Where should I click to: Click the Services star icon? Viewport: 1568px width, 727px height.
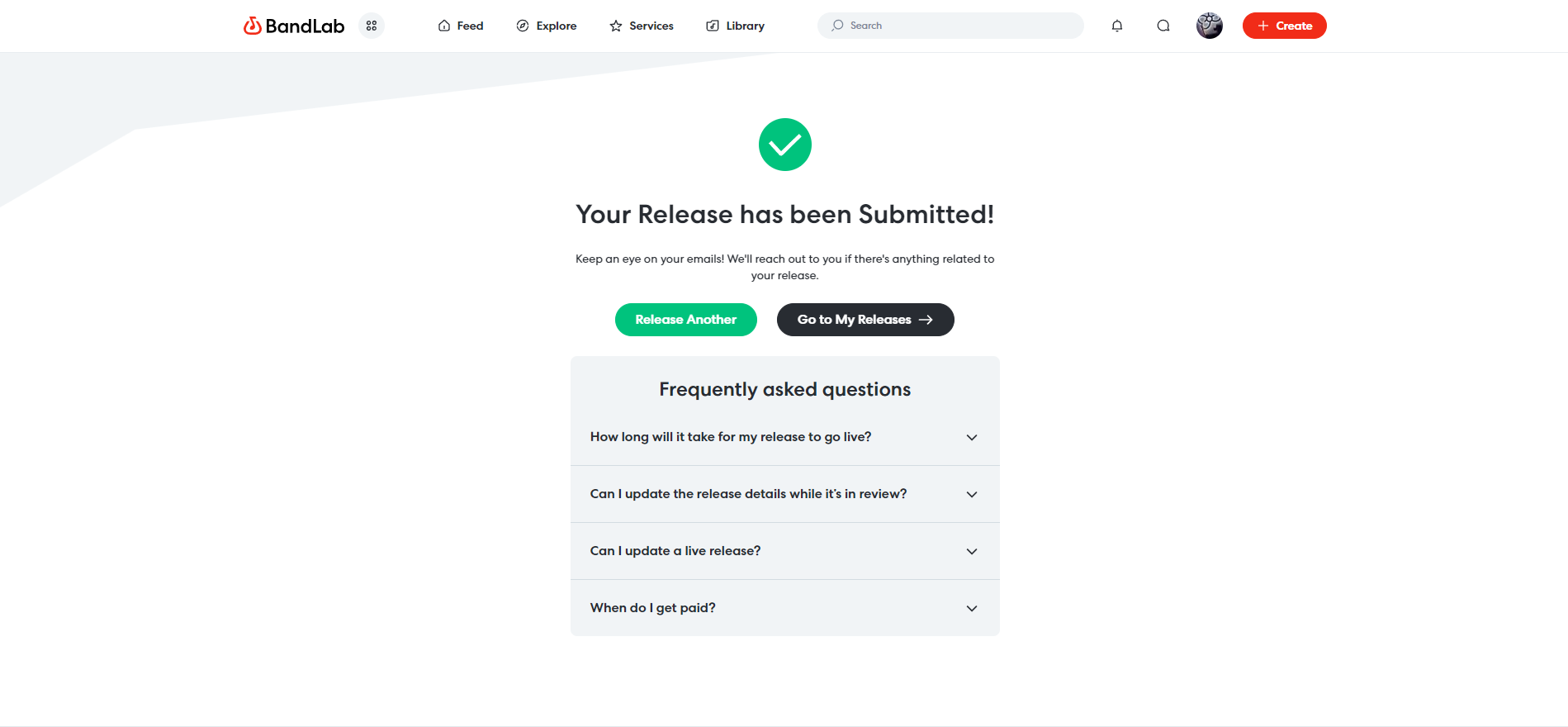(616, 26)
